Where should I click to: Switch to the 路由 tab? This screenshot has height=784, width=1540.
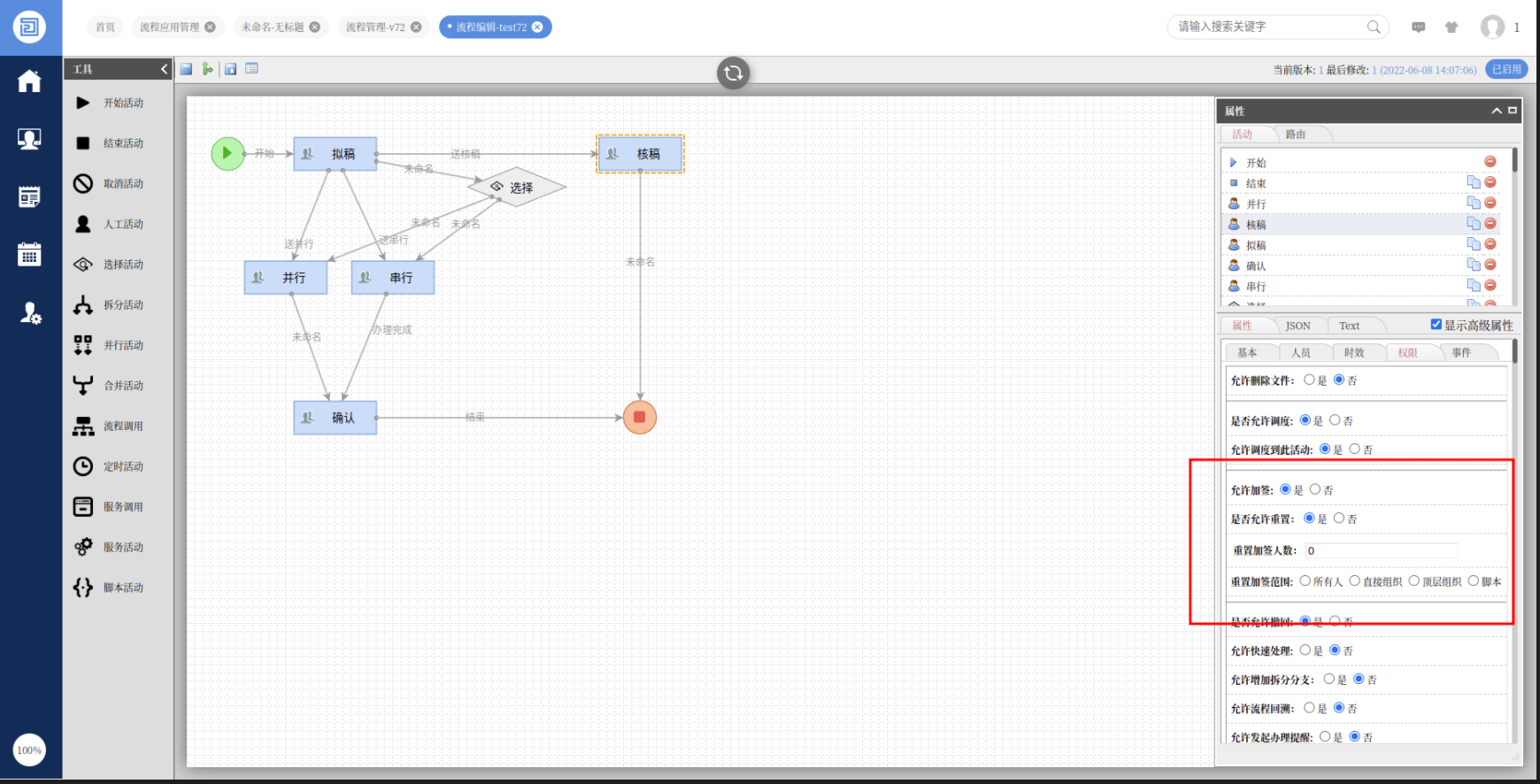click(1296, 135)
